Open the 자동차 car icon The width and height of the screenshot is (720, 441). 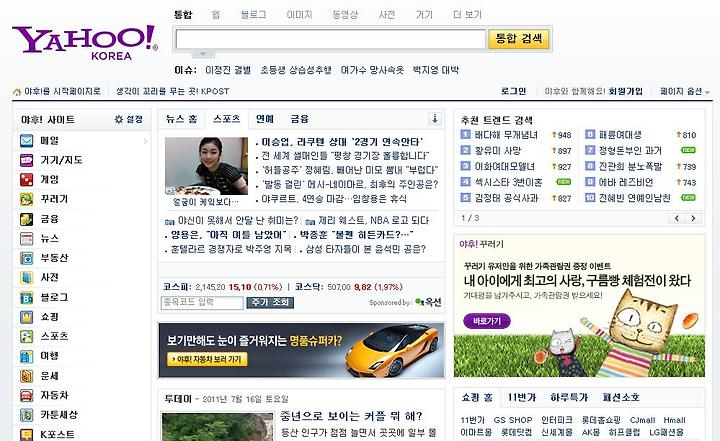point(27,395)
